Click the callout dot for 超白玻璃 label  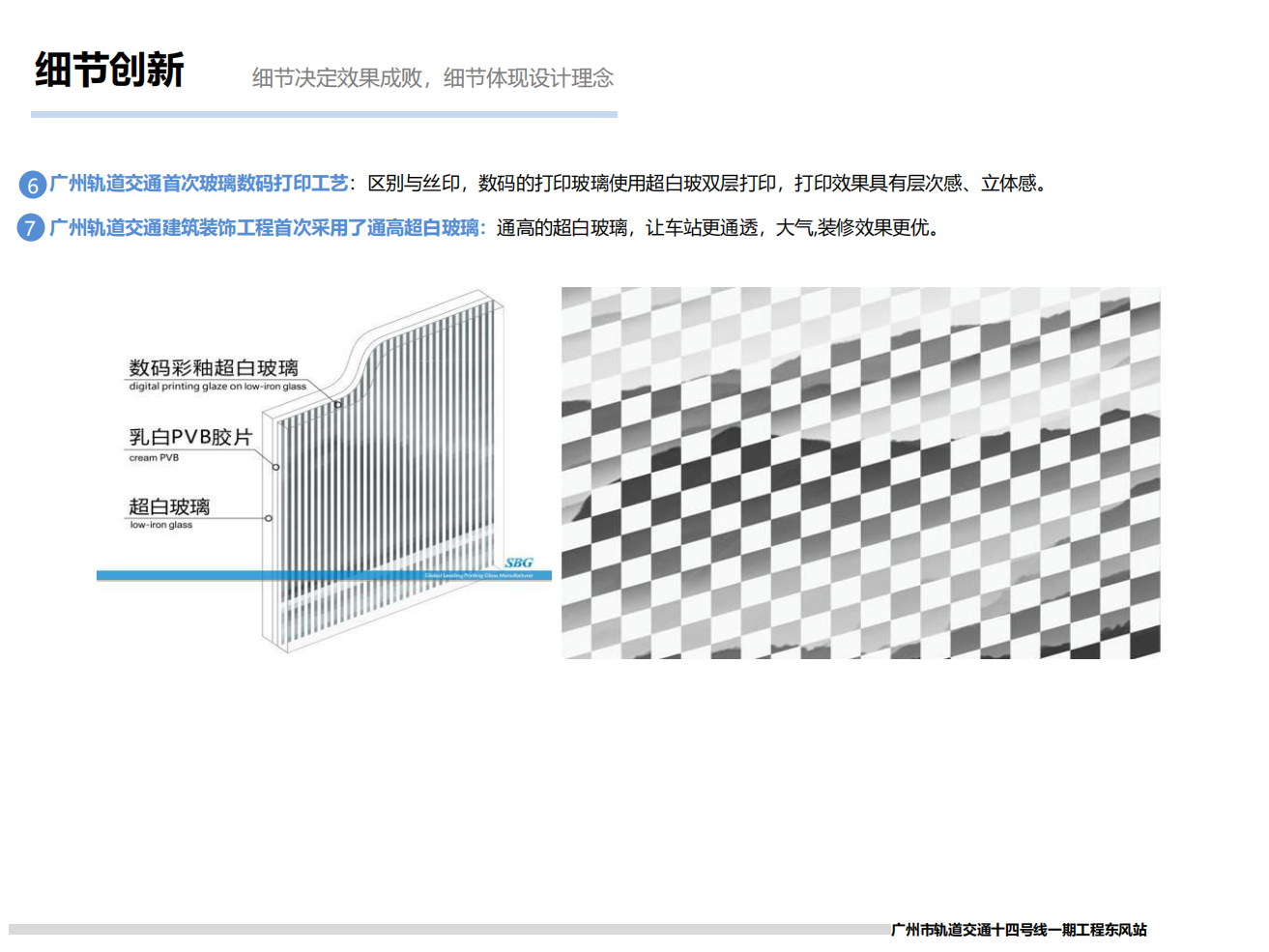269,518
